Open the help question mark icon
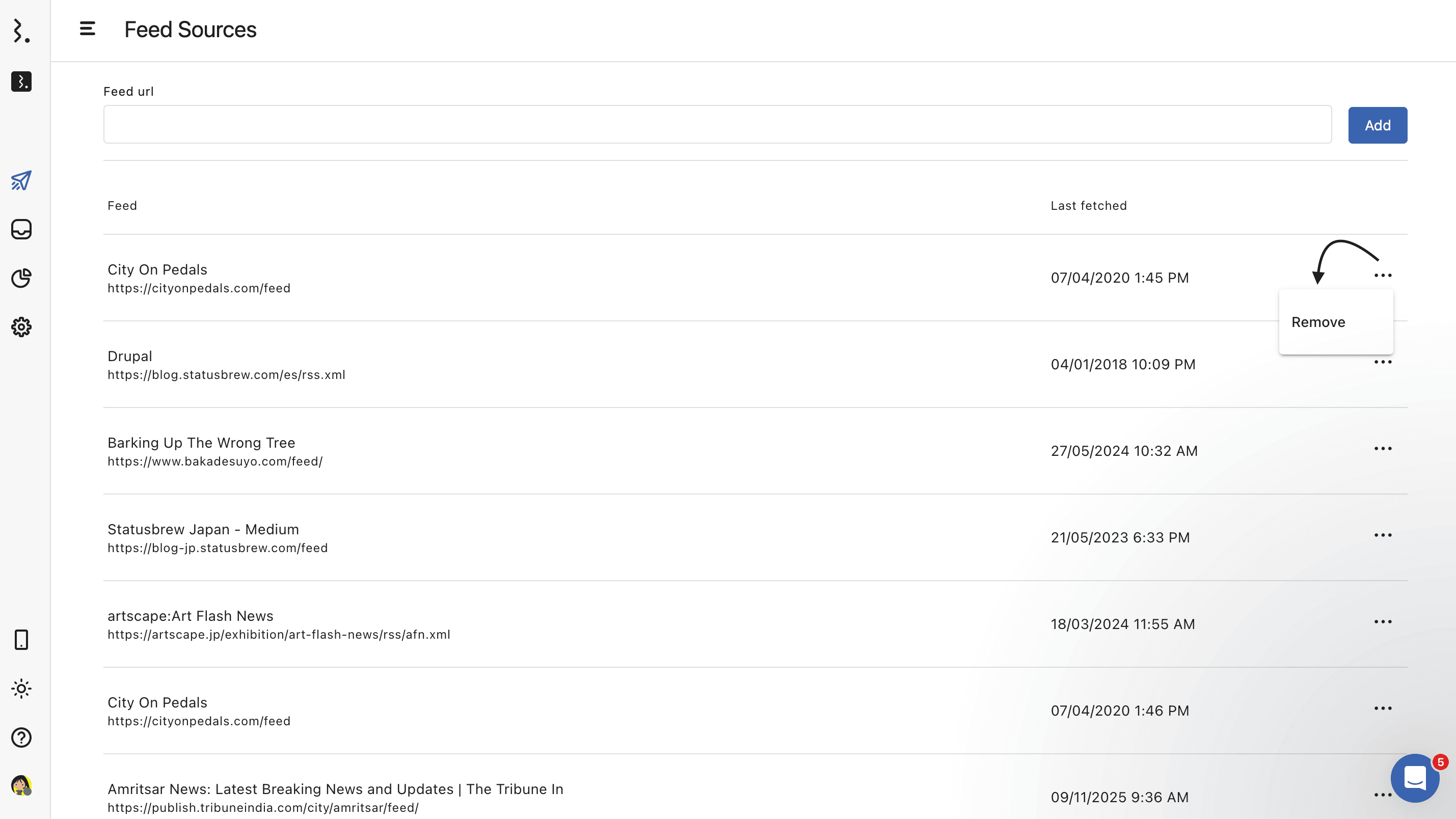 click(21, 737)
